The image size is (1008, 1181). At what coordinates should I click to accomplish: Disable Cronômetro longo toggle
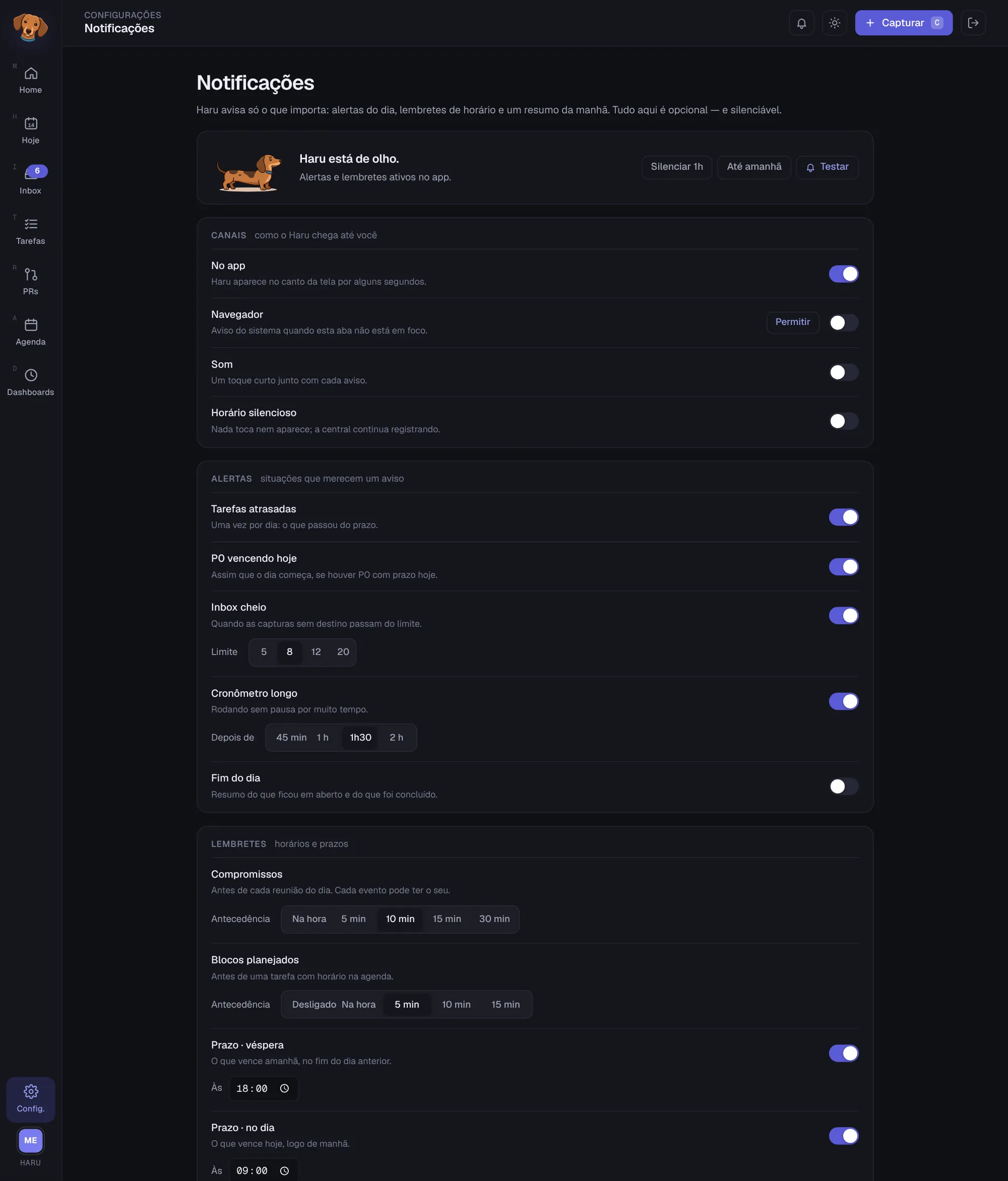coord(843,701)
